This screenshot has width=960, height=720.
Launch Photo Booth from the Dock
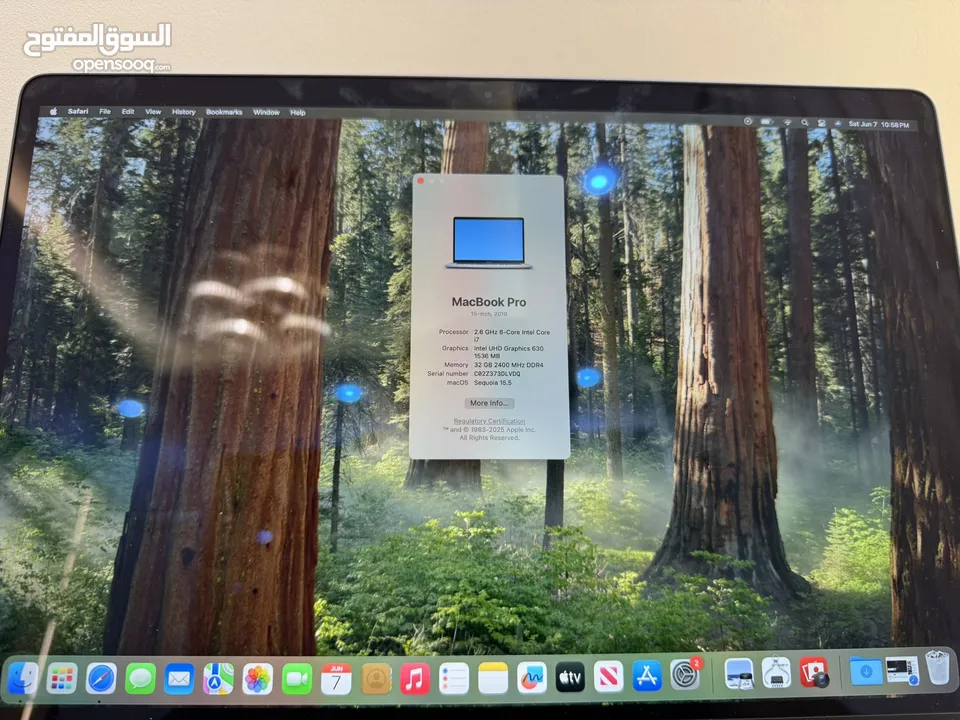814,672
